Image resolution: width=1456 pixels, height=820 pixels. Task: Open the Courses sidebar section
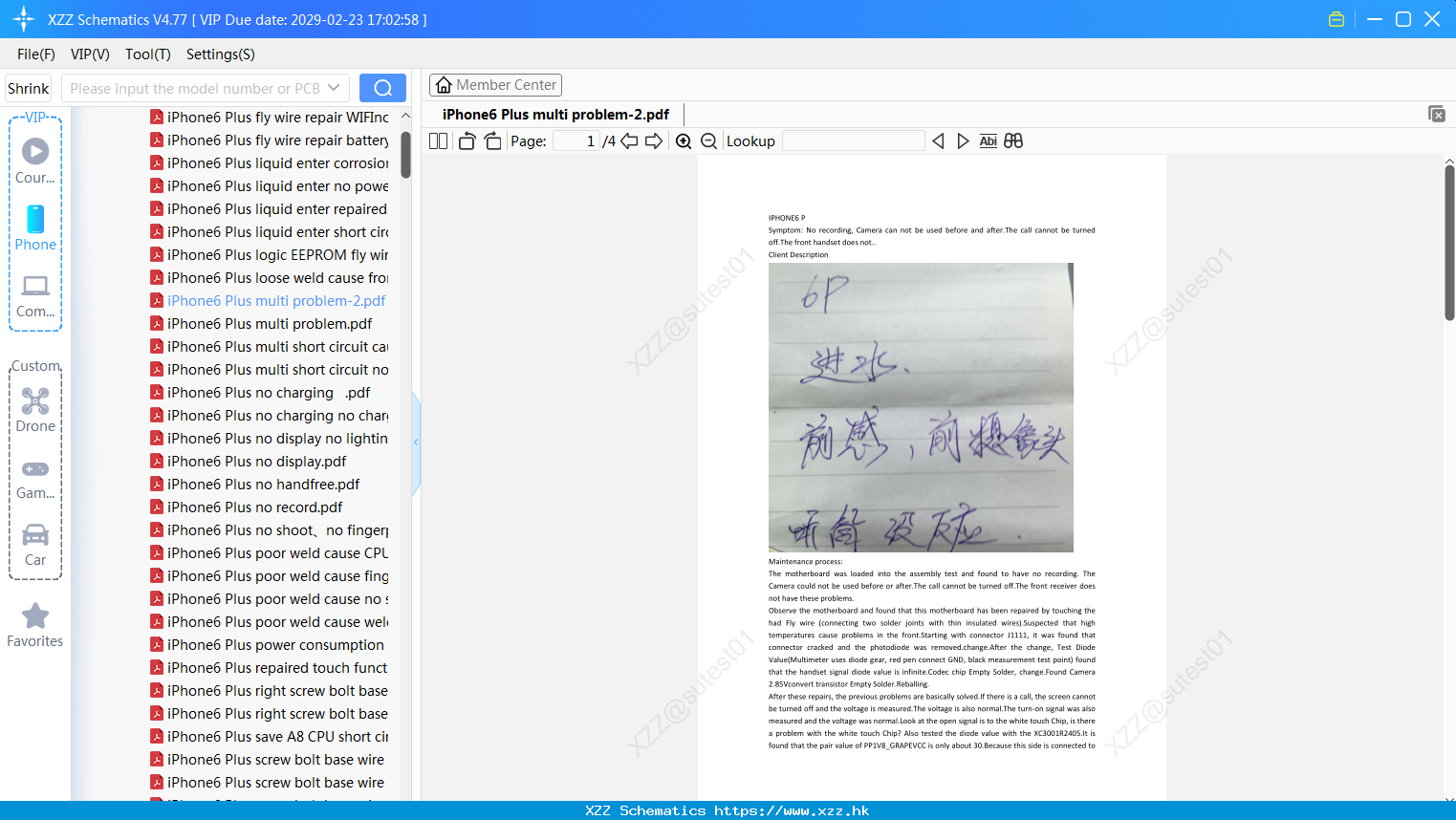(35, 162)
